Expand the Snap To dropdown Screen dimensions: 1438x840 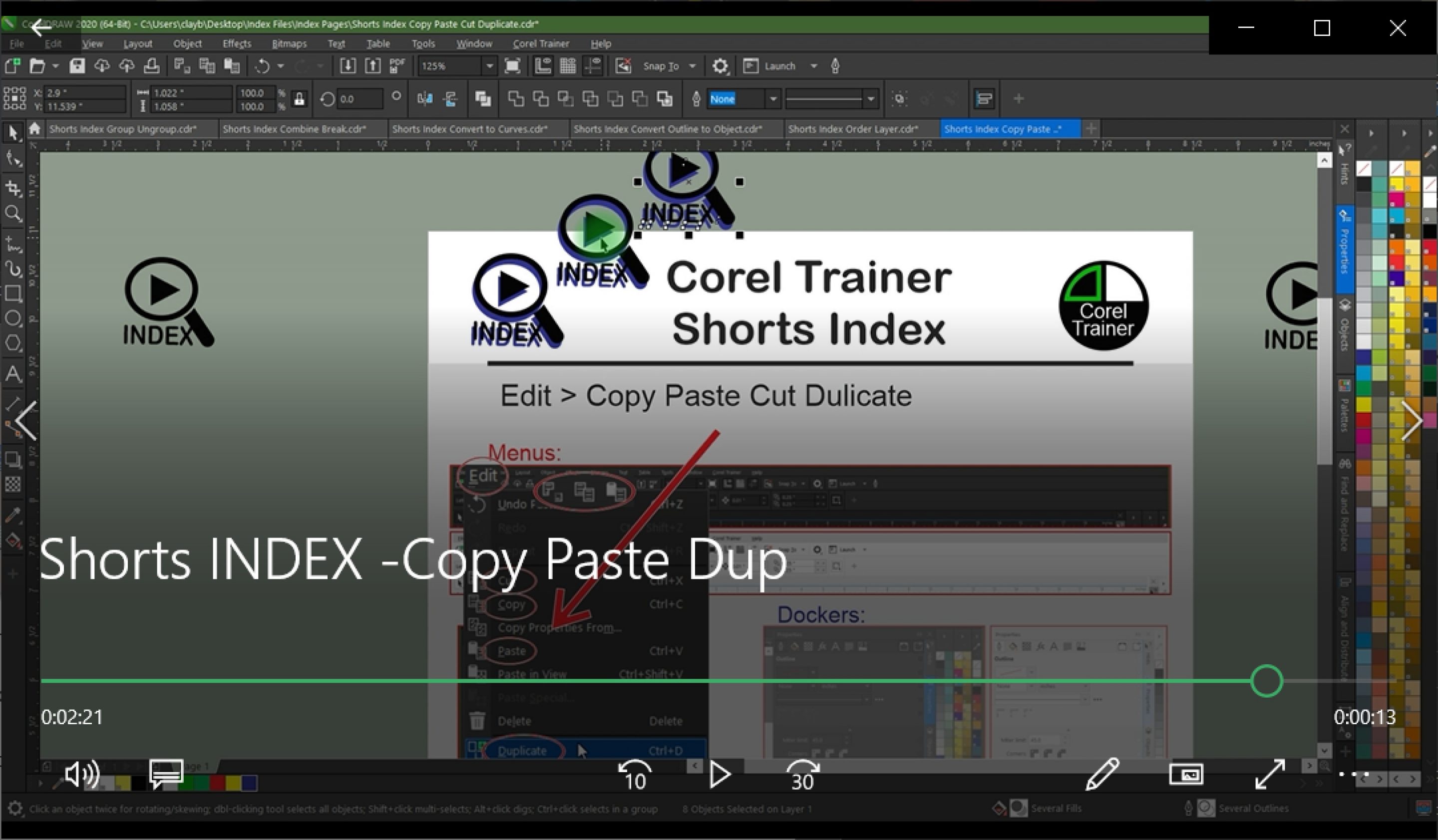(692, 66)
